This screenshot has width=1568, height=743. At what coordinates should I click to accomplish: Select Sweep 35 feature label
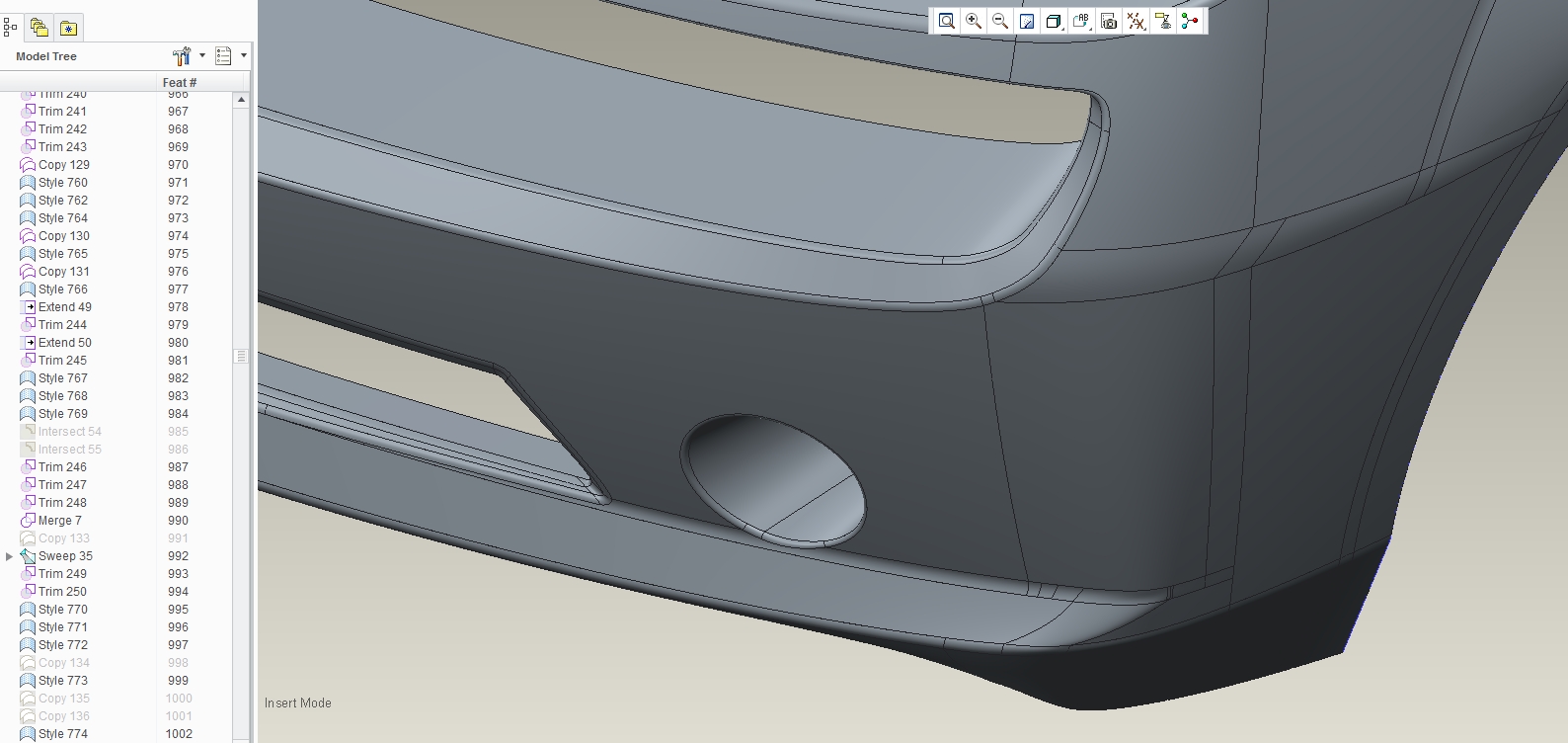(65, 556)
